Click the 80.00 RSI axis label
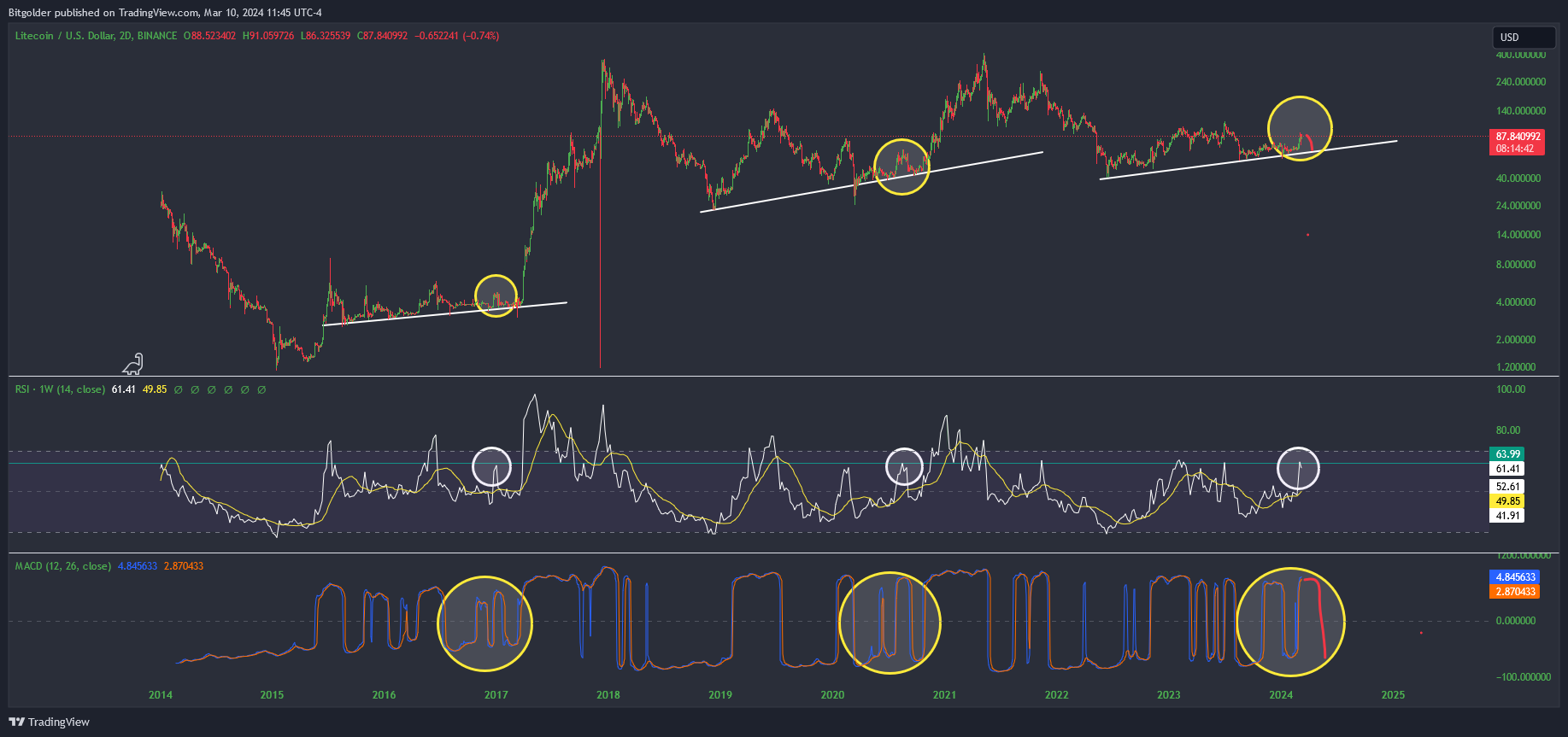This screenshot has height=737, width=1568. tap(1508, 430)
